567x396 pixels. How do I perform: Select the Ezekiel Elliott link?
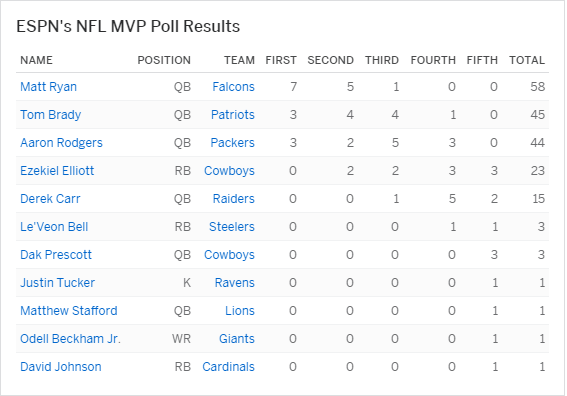point(57,171)
